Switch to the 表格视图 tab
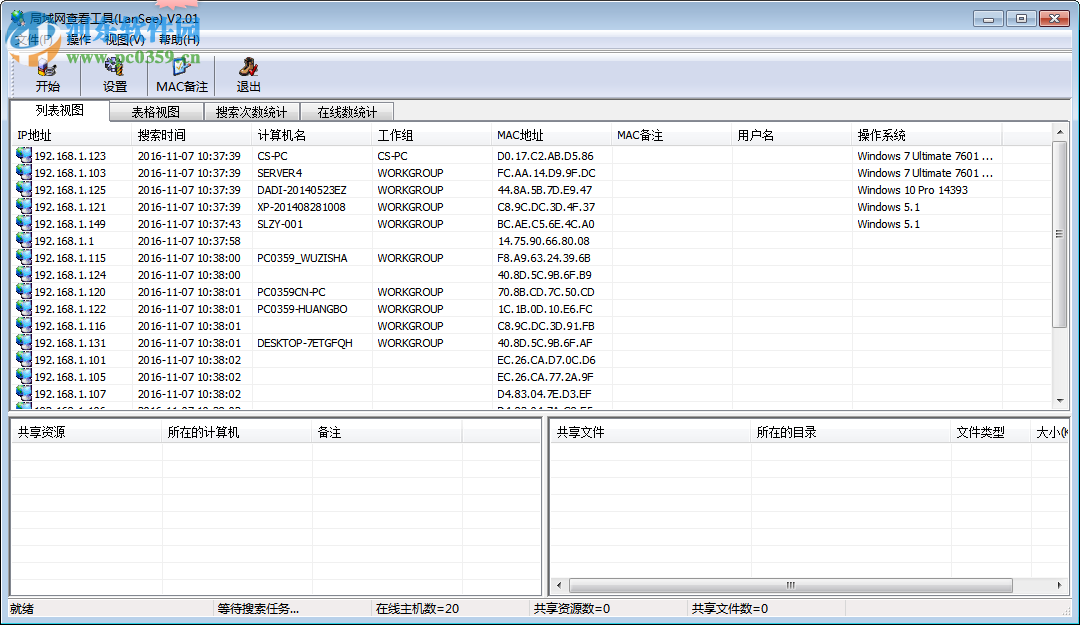Viewport: 1080px width, 625px height. click(156, 111)
